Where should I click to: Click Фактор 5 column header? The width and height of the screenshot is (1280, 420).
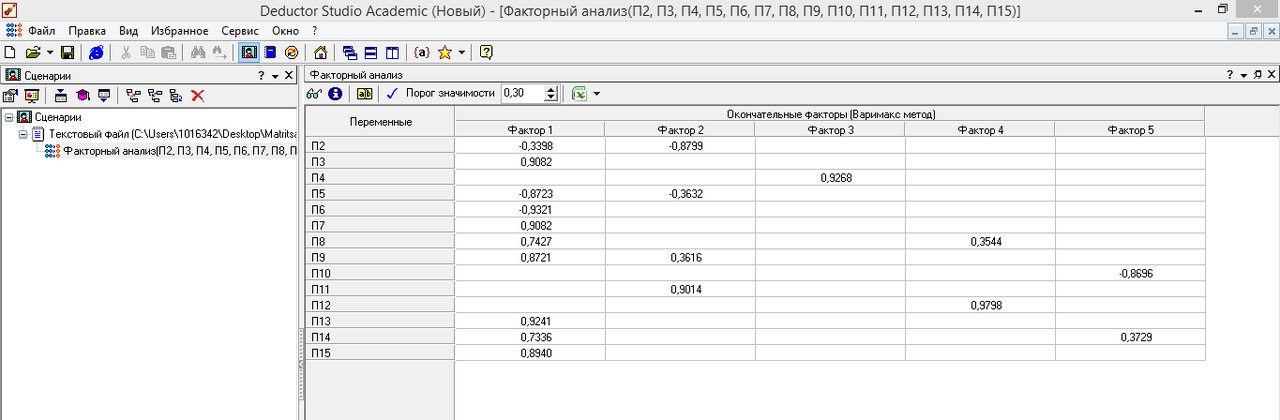pyautogui.click(x=1130, y=130)
